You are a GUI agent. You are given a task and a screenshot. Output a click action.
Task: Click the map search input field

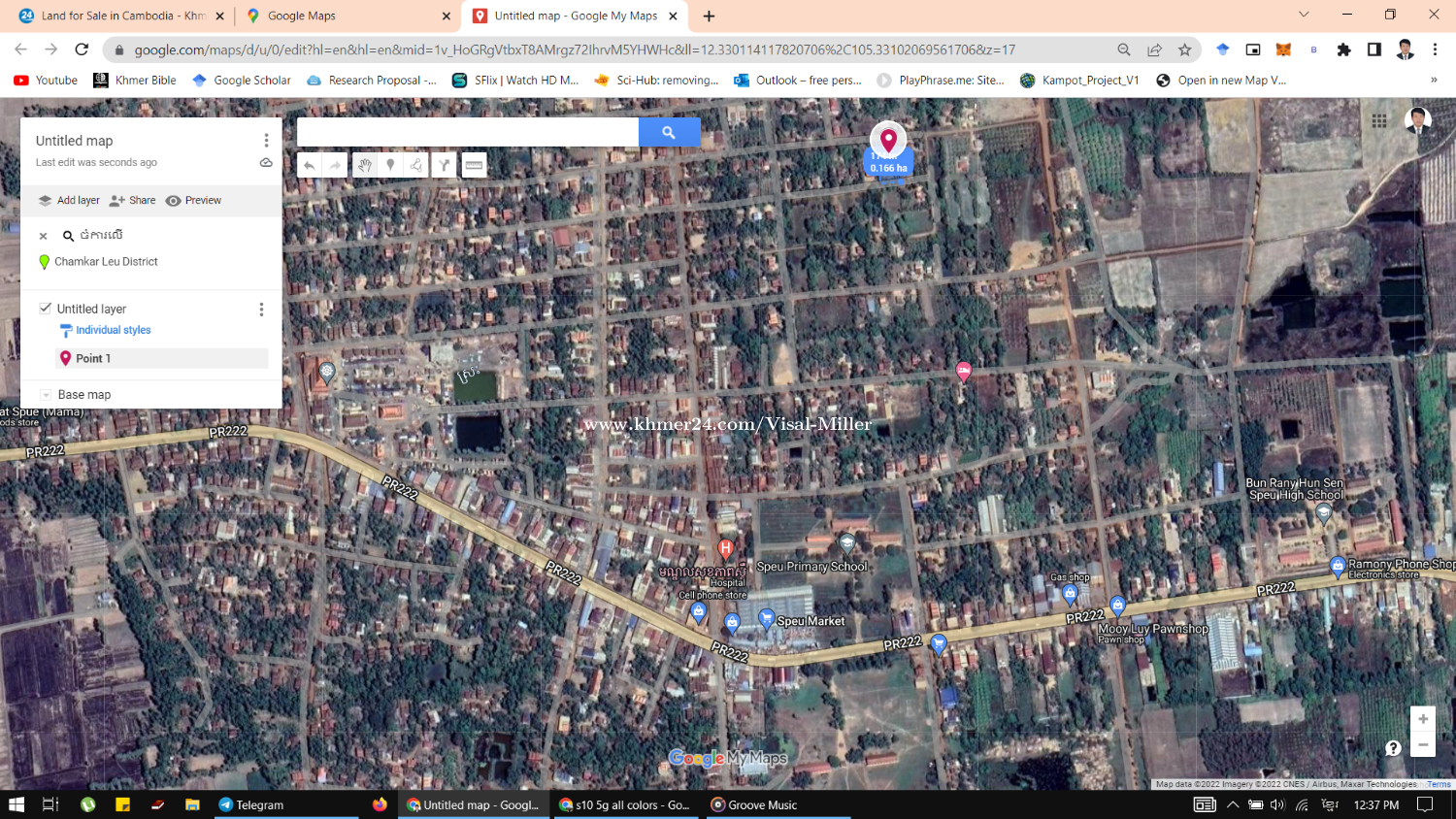pos(468,133)
